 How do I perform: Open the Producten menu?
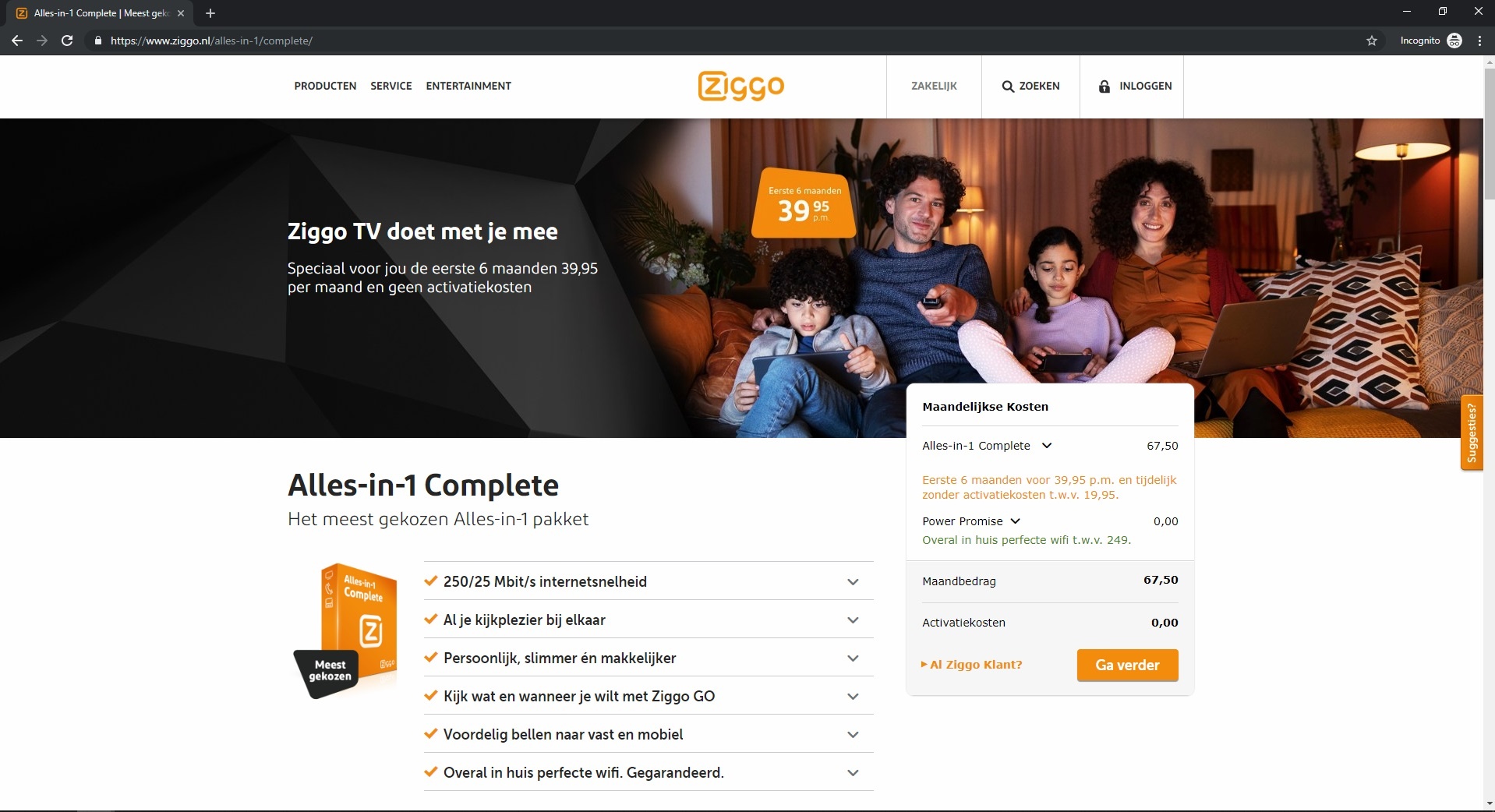click(x=325, y=86)
